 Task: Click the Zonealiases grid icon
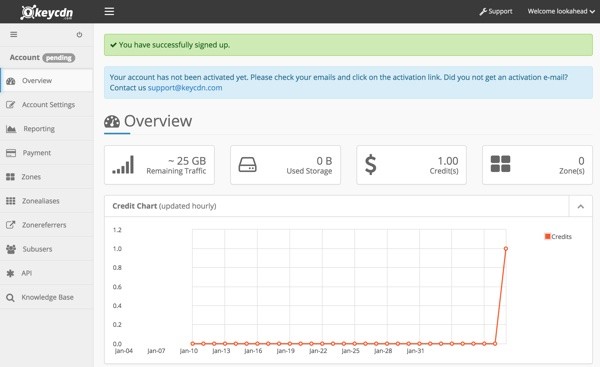pyautogui.click(x=11, y=201)
